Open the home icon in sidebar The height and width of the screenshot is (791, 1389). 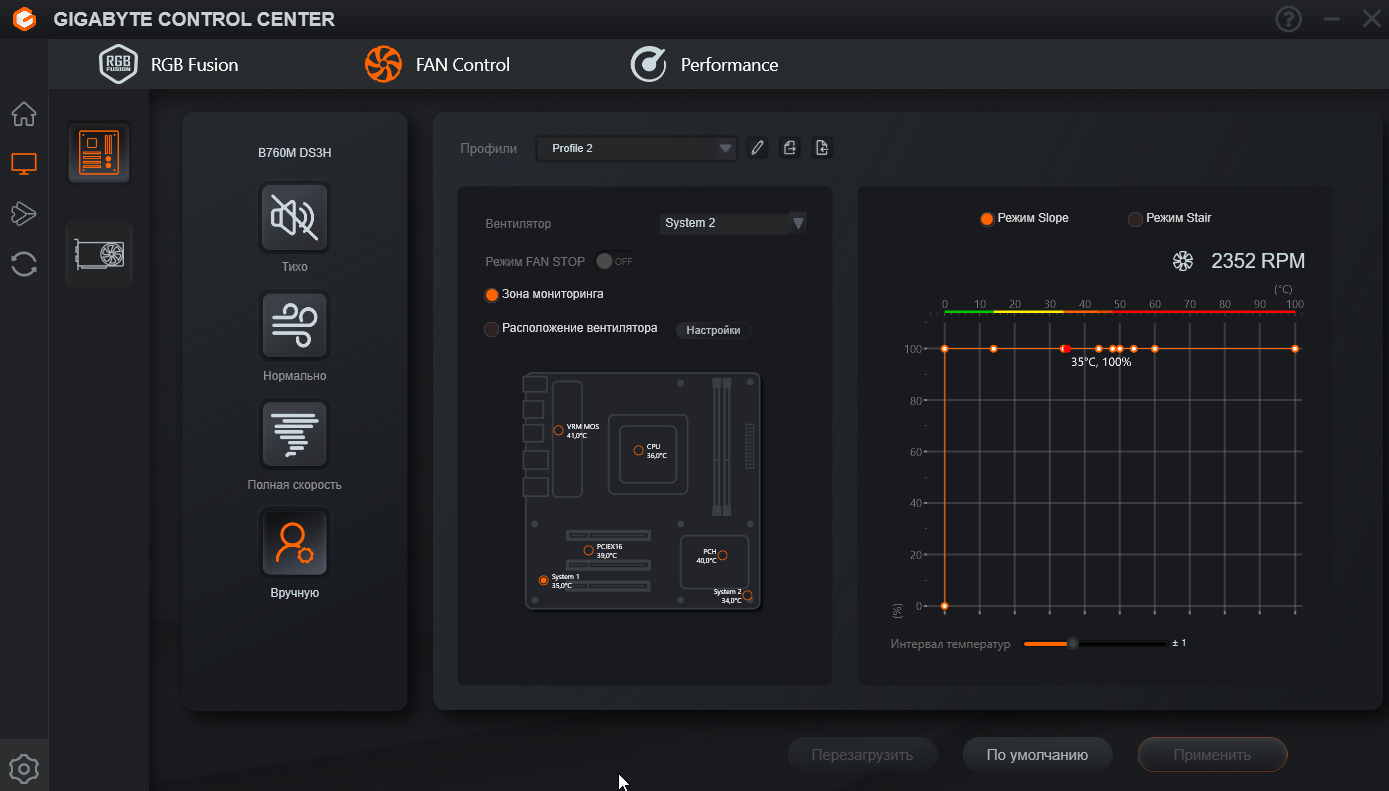pos(24,114)
